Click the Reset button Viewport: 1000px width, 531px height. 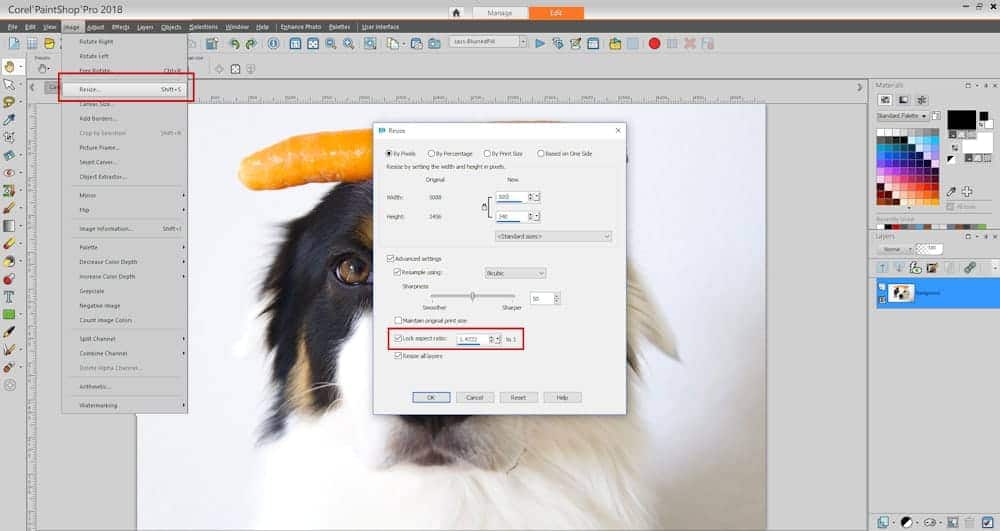[x=518, y=397]
